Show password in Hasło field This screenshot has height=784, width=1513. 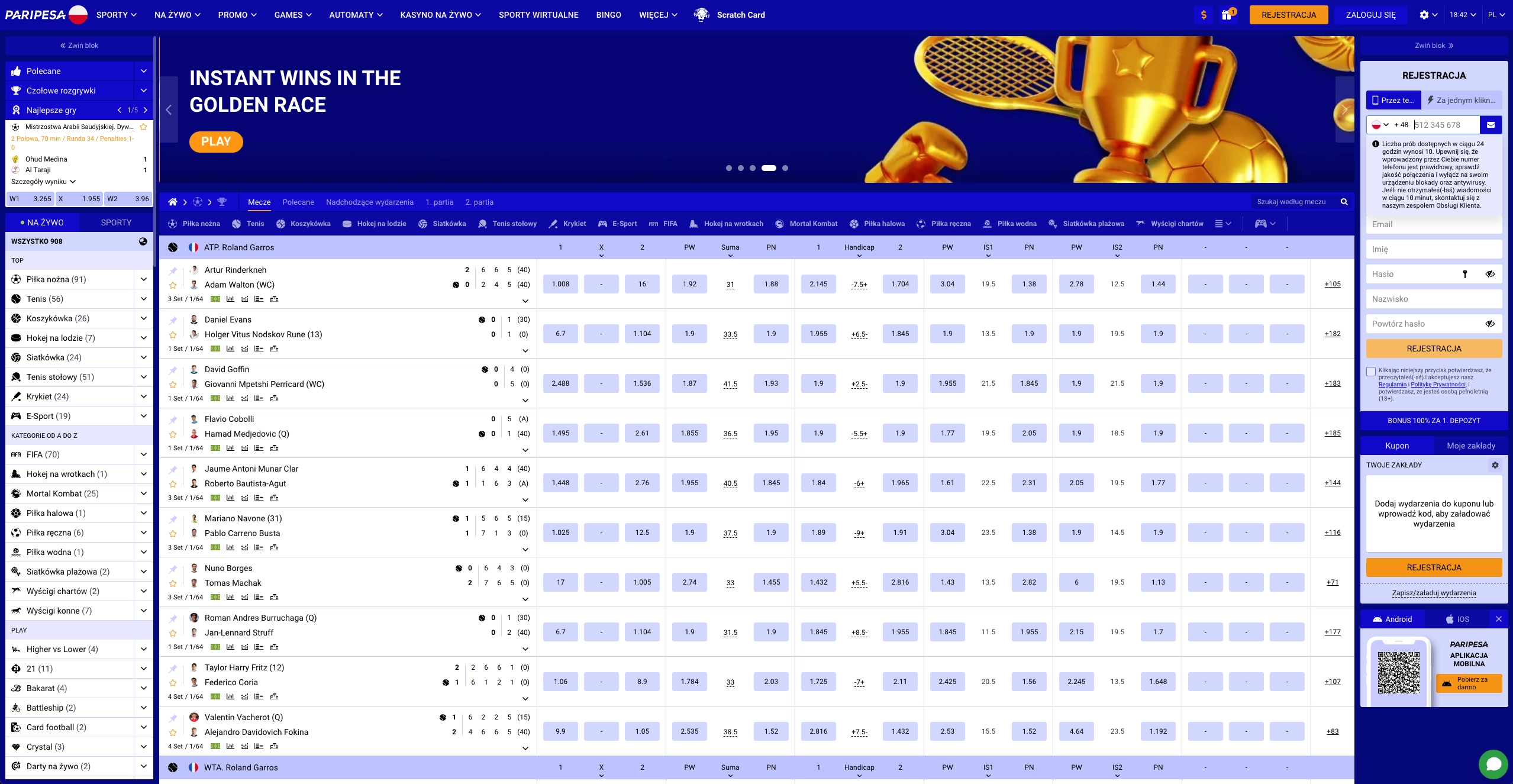(x=1490, y=274)
